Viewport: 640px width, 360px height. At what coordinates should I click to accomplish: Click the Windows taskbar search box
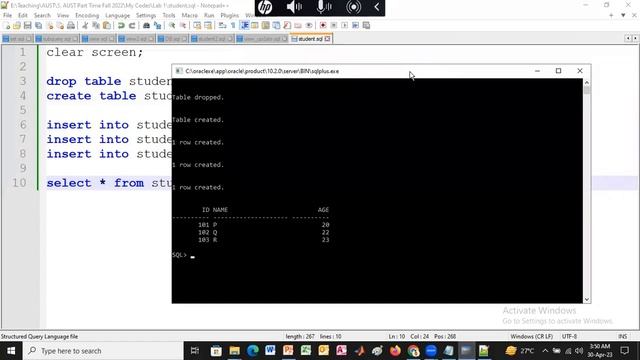tap(103, 351)
